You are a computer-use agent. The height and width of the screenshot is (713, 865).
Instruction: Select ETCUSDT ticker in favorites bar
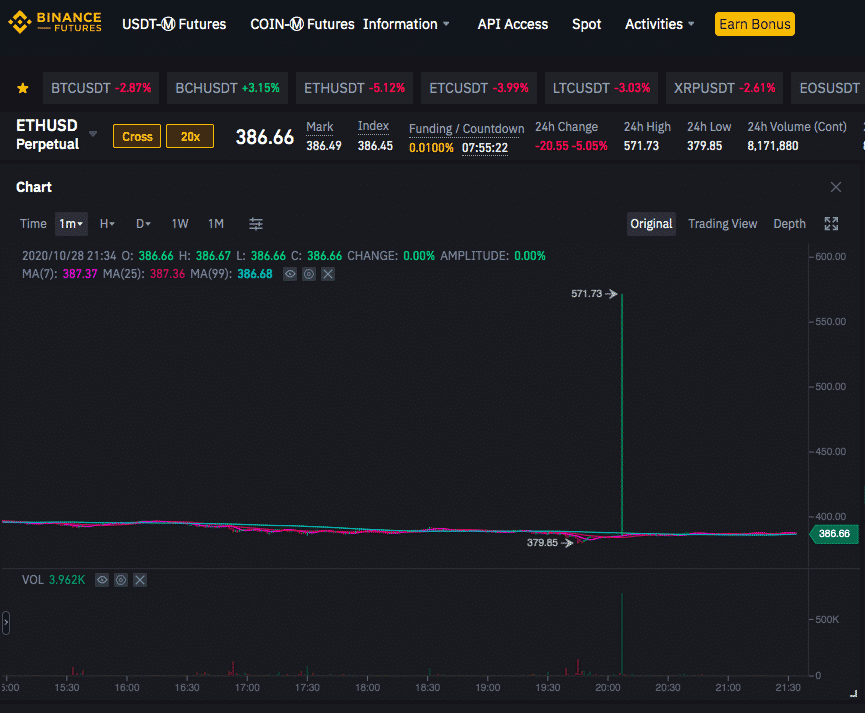pos(479,88)
